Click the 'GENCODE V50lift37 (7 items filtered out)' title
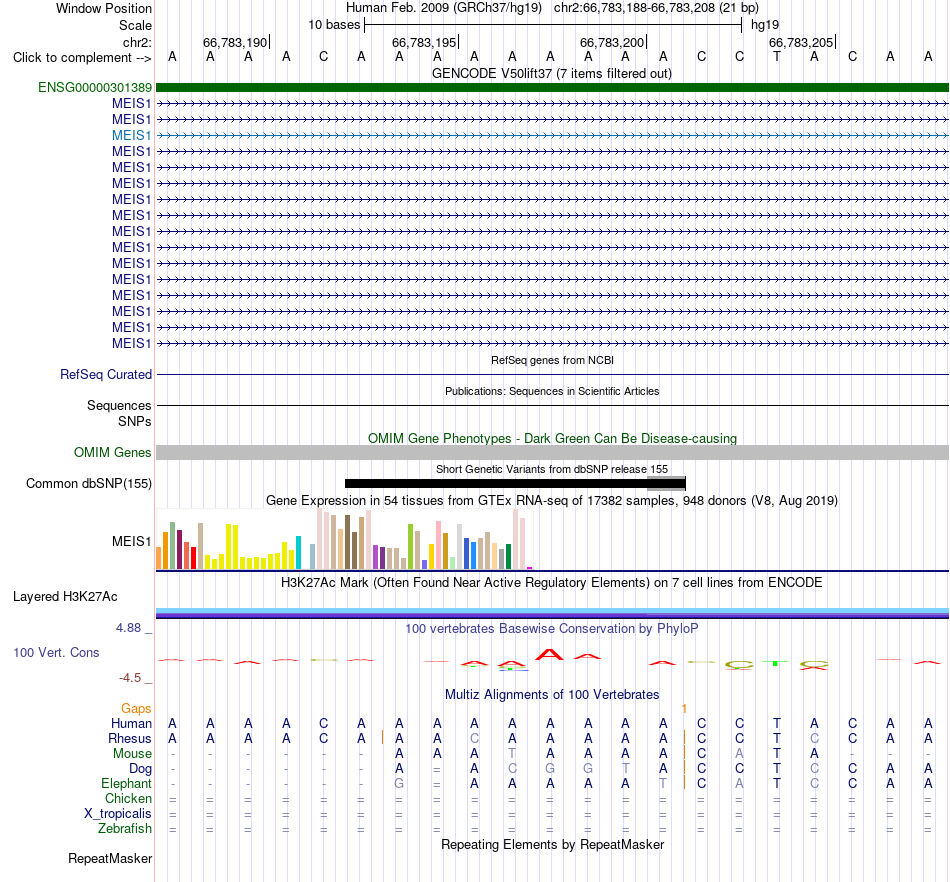 [552, 73]
